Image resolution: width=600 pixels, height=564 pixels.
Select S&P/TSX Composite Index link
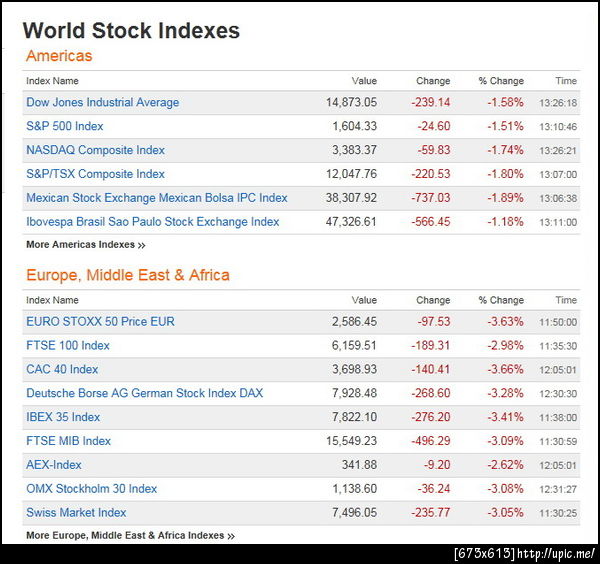96,174
